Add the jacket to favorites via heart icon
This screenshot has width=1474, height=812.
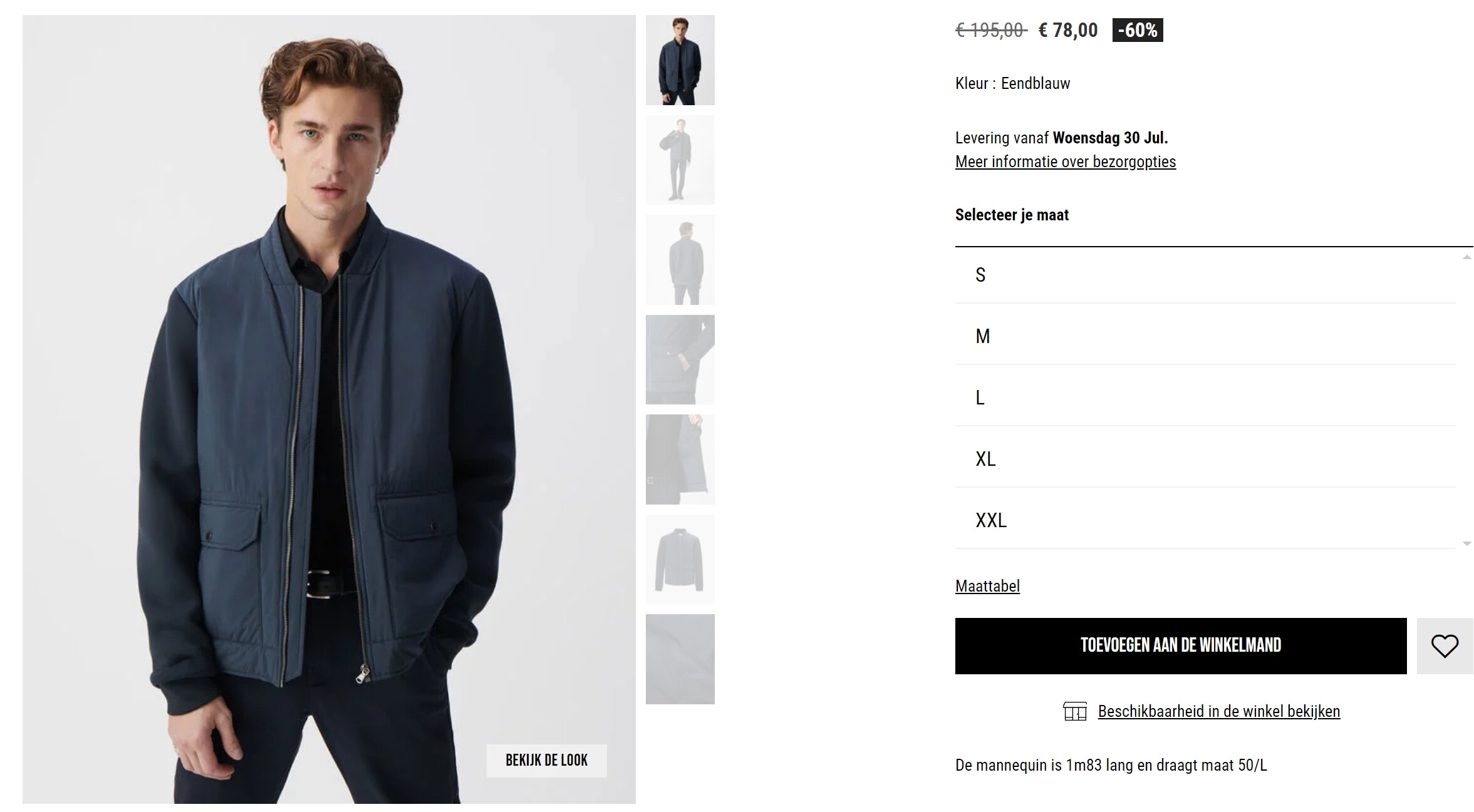click(x=1445, y=646)
